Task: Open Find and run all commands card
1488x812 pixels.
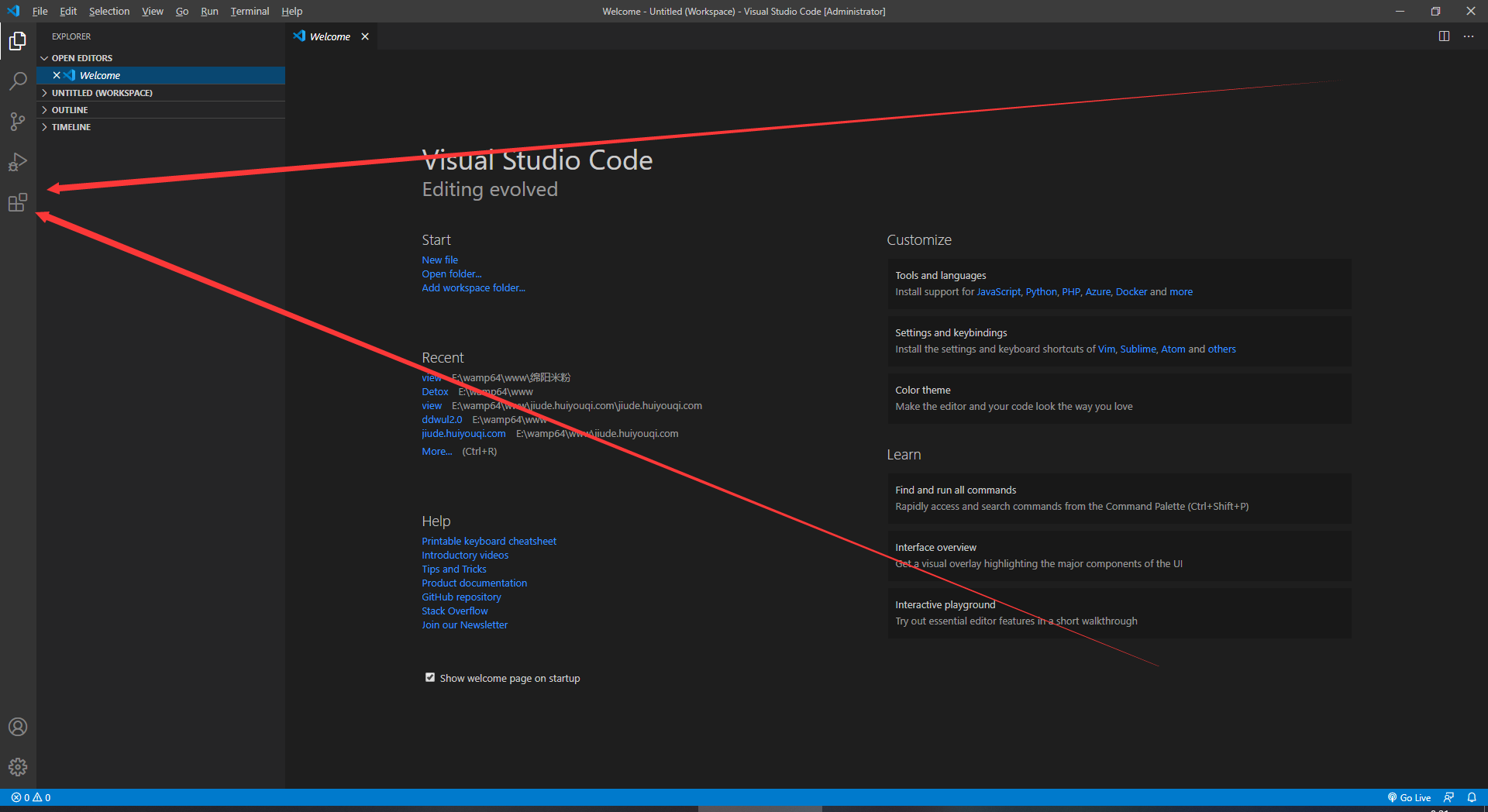Action: [1119, 498]
